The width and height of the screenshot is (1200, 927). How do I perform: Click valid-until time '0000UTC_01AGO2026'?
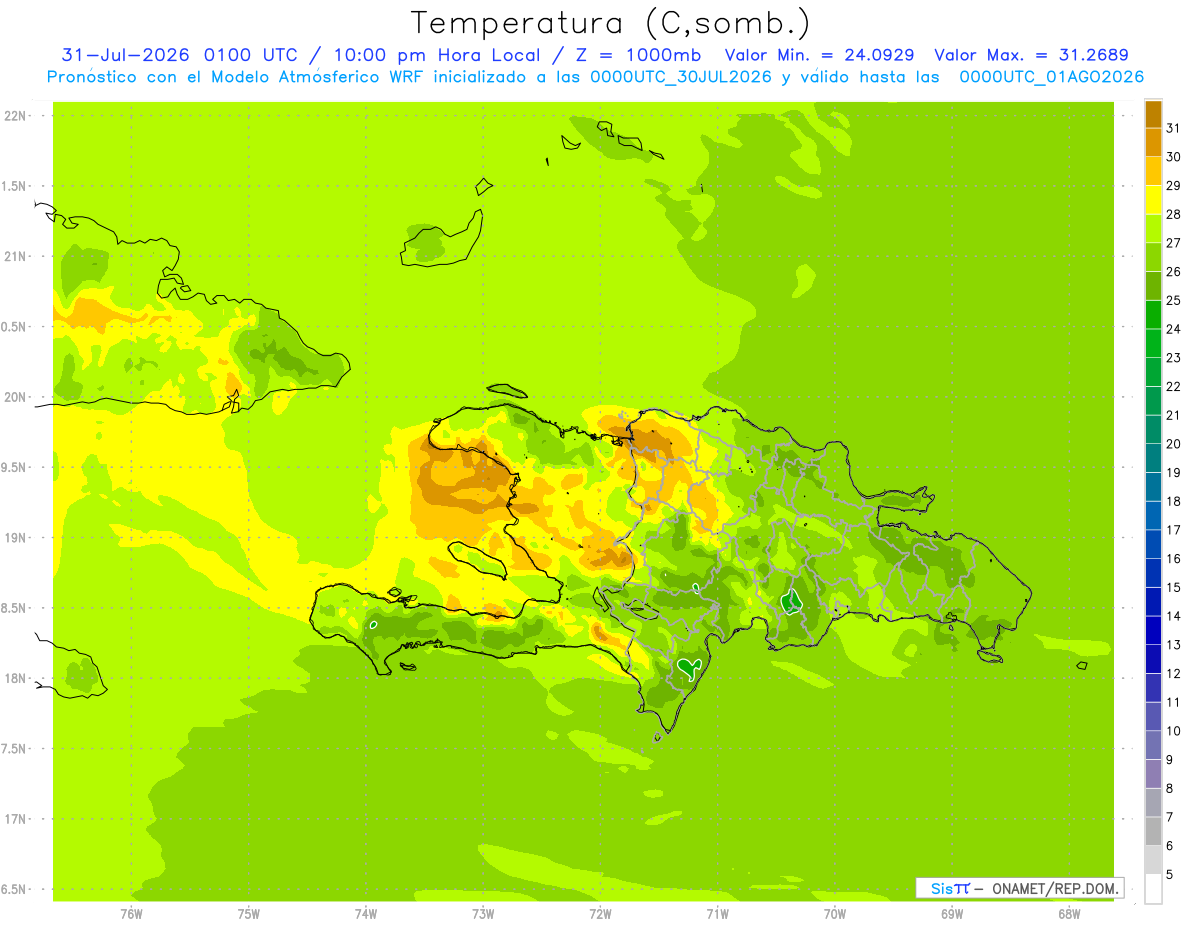coord(1052,77)
